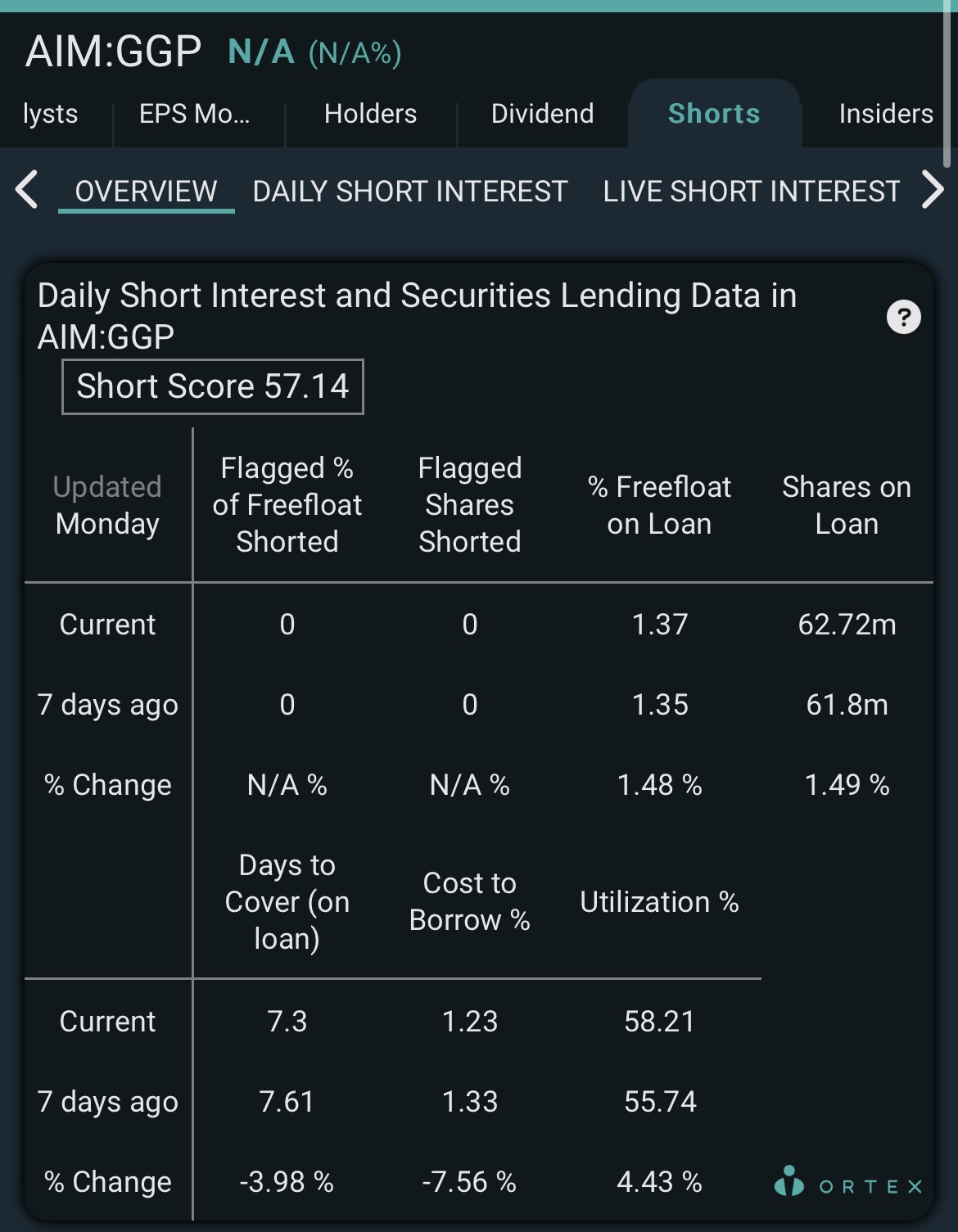958x1232 pixels.
Task: Tap the right chevron arrow after LIVE SHORT INTEREST
Action: 933,190
